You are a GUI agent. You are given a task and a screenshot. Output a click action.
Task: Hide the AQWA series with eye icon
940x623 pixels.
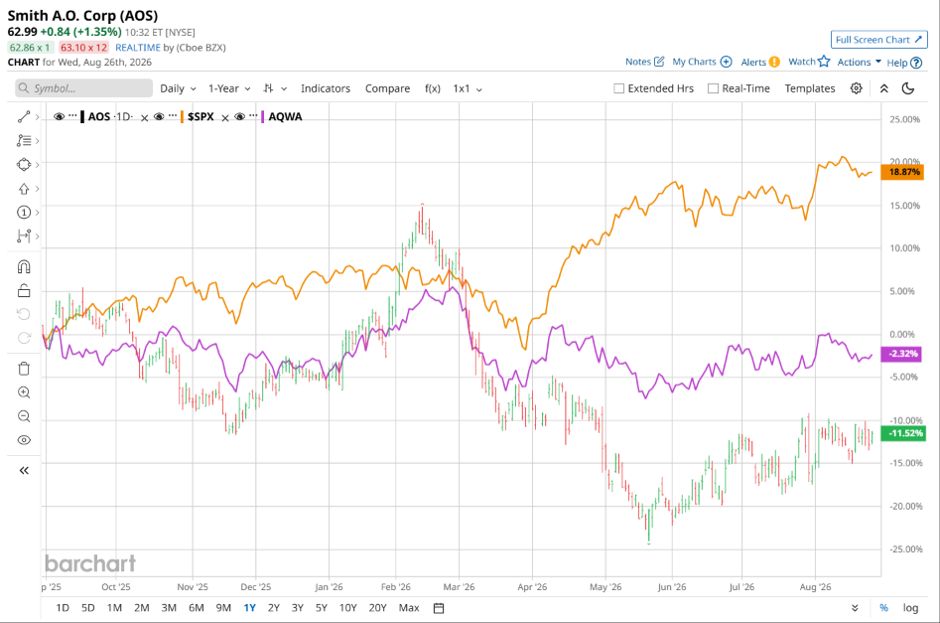pyautogui.click(x=239, y=116)
